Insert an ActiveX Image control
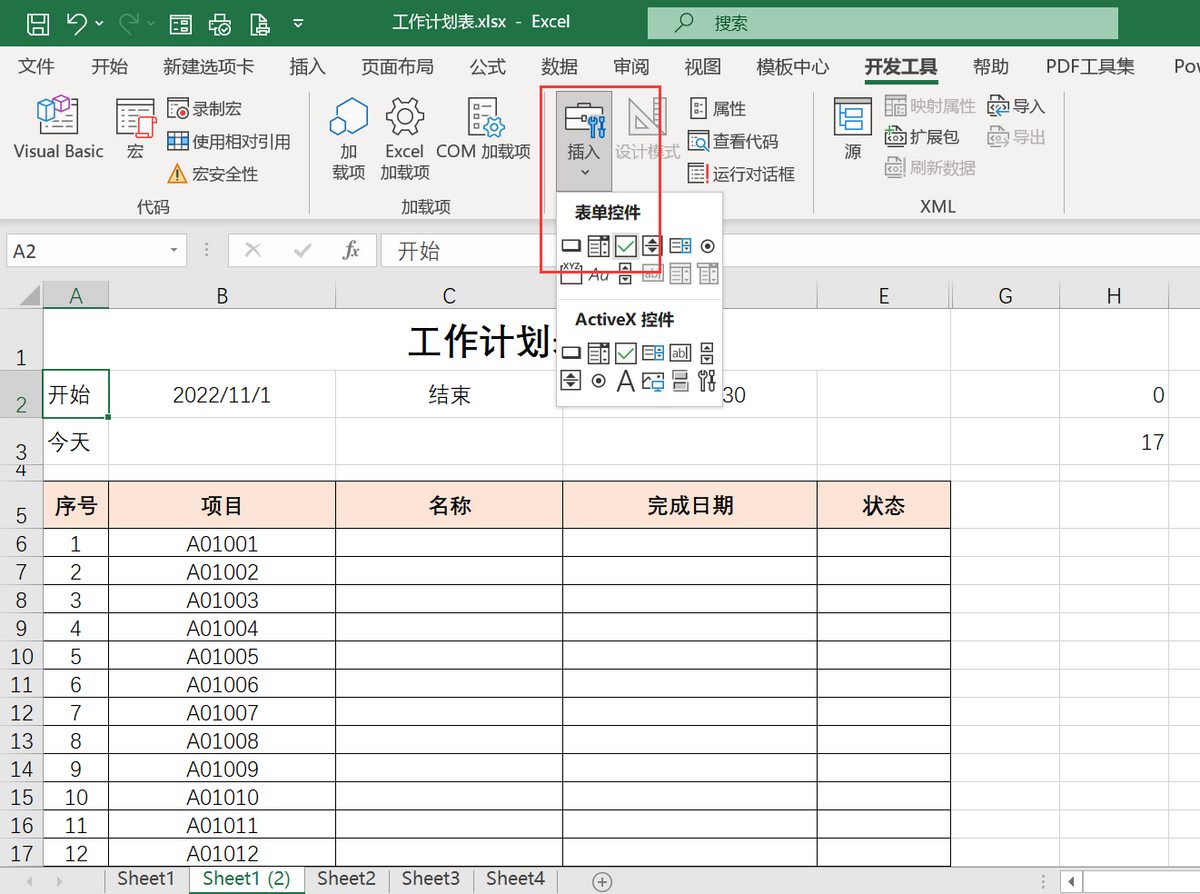This screenshot has height=894, width=1200. pos(653,380)
